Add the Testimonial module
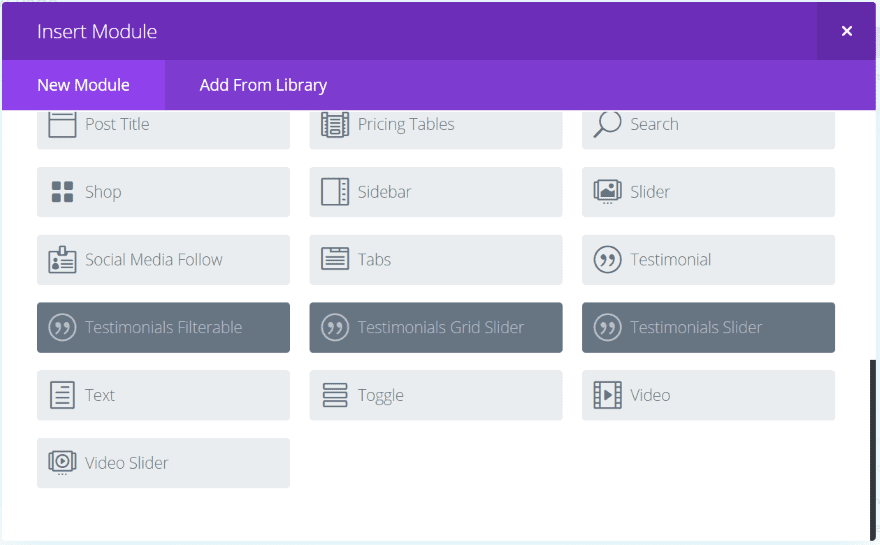 coord(708,260)
